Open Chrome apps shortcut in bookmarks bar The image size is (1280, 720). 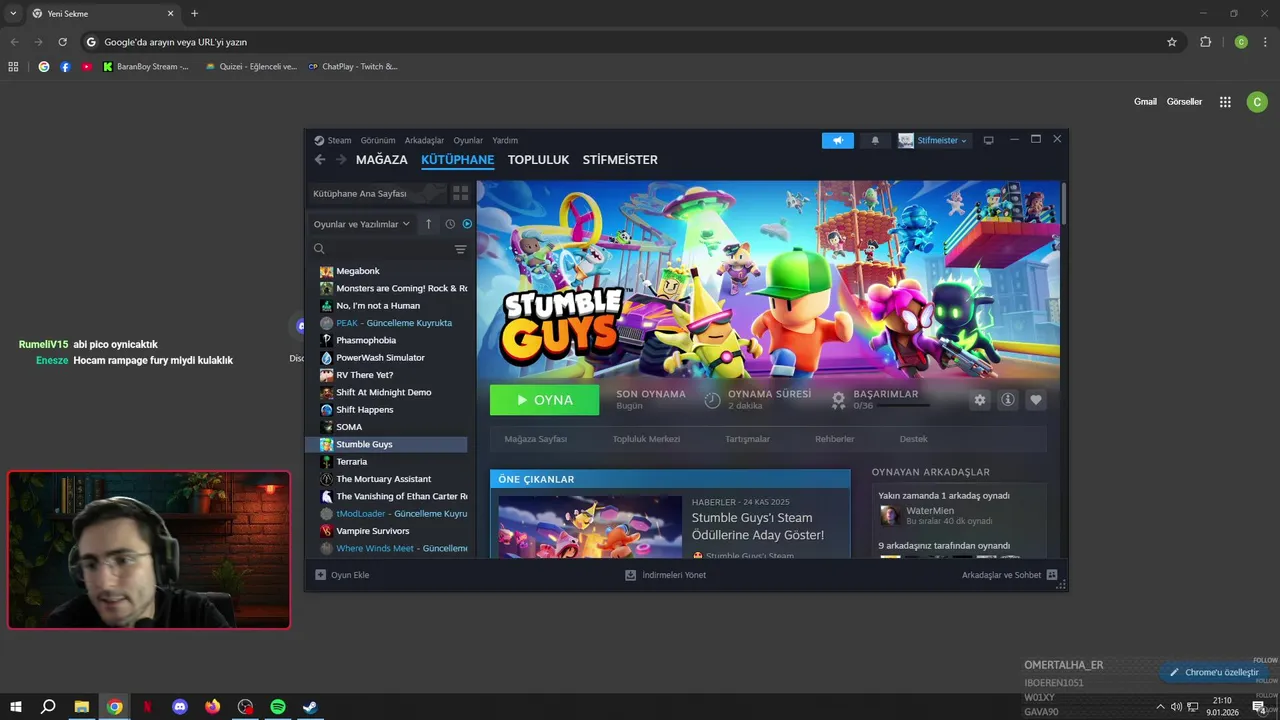[x=13, y=67]
